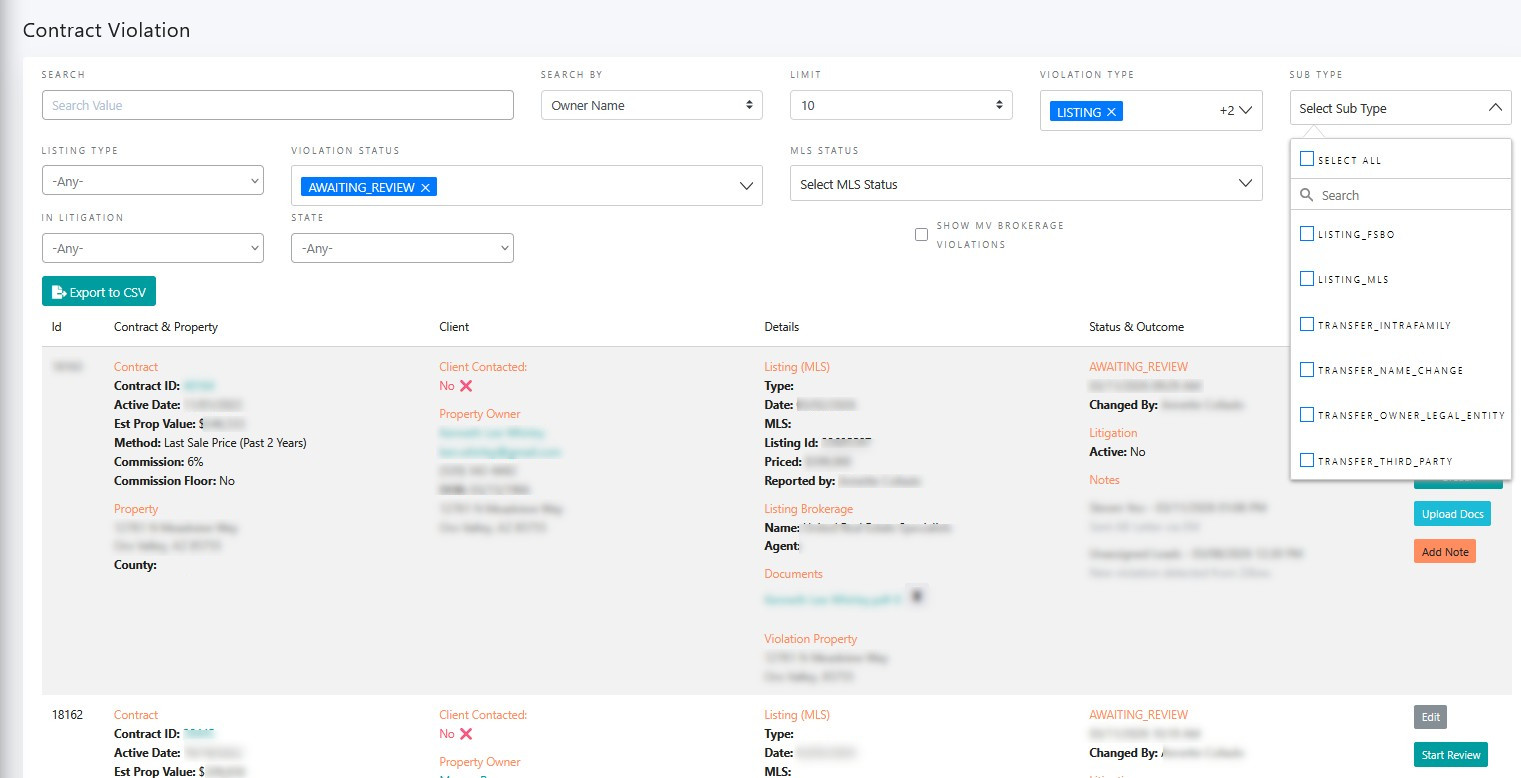This screenshot has height=778, width=1521.
Task: Remove the AWAITING_REVIEW status filter chip
Action: point(426,186)
